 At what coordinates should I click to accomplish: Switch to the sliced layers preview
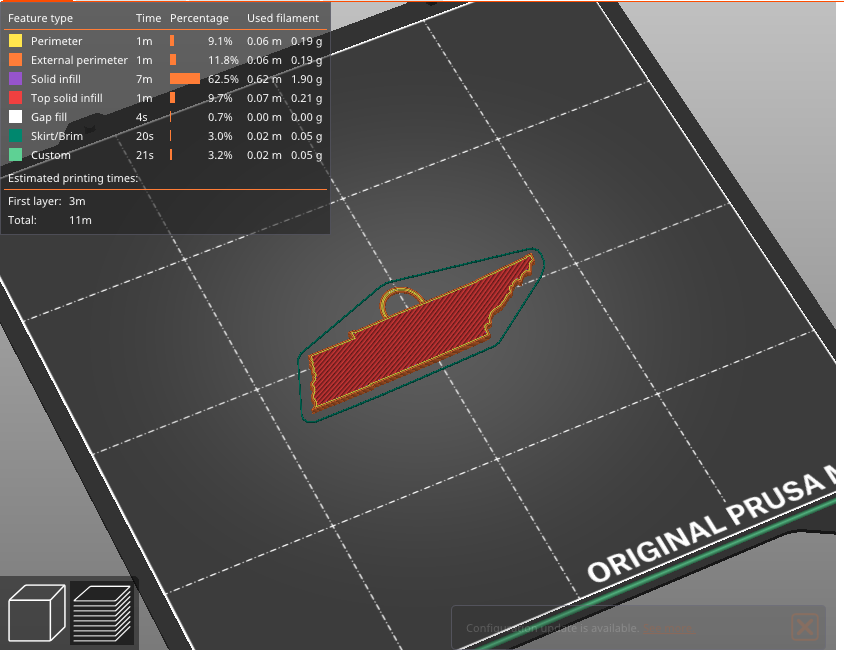tap(102, 613)
